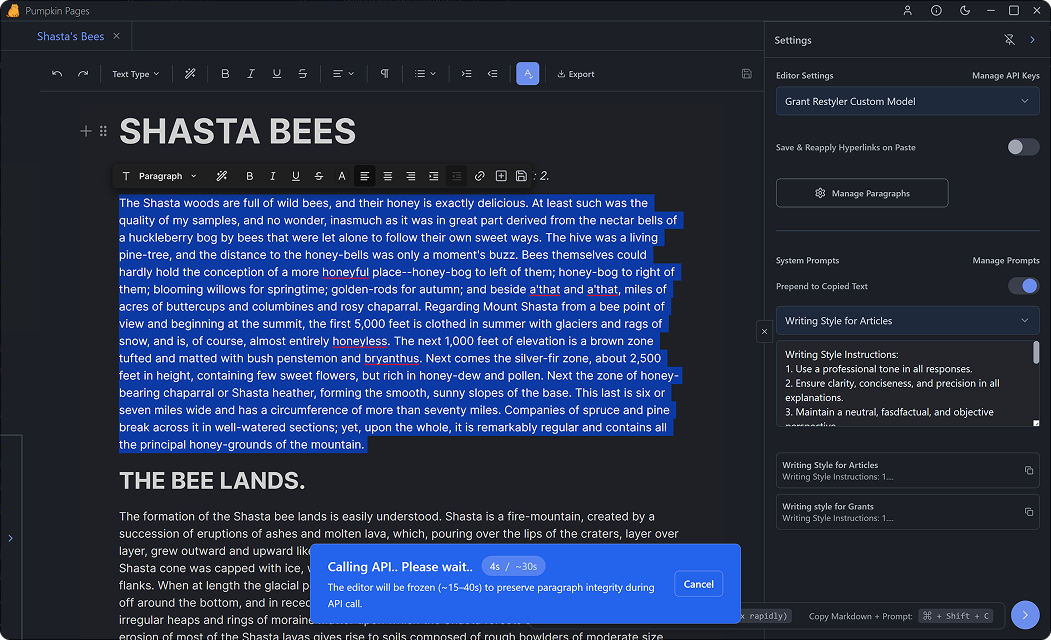Switch theme with the moon icon
The height and width of the screenshot is (640, 1051).
(964, 11)
